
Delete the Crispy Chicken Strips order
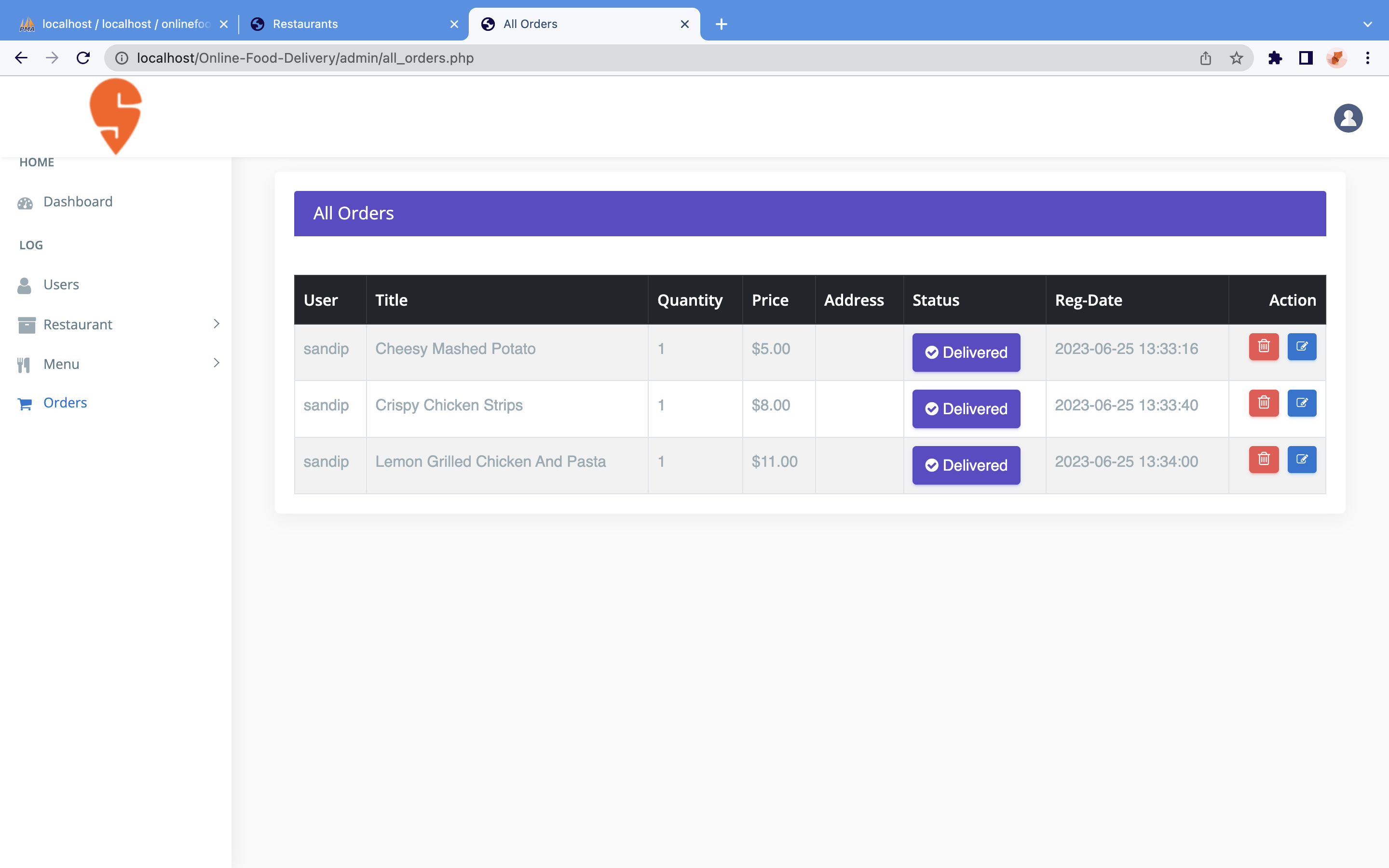pos(1263,403)
